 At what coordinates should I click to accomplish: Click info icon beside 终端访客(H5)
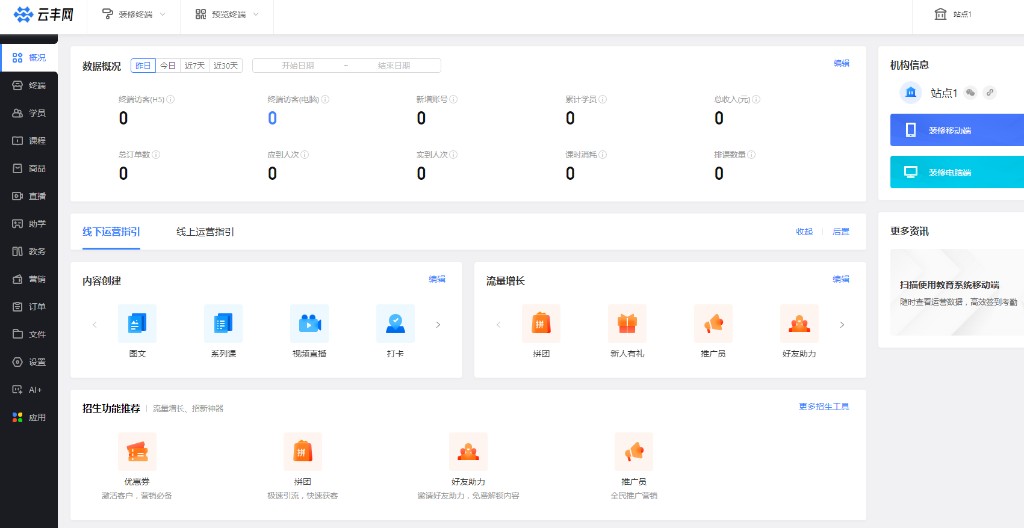[x=171, y=100]
